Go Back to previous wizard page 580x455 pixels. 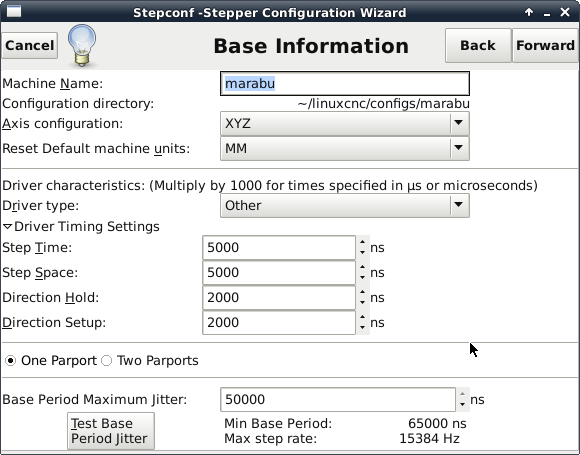[478, 46]
